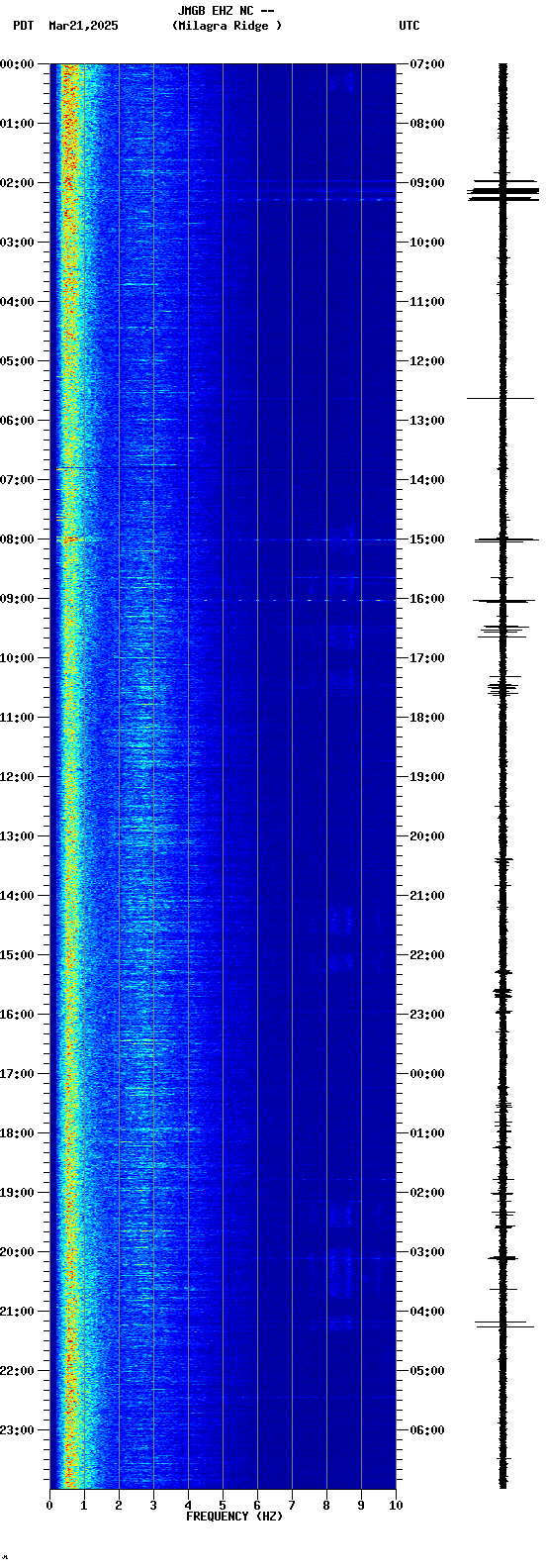Click the seismogram spike near 15:00 UTC
The width and height of the screenshot is (546, 1568).
[505, 539]
